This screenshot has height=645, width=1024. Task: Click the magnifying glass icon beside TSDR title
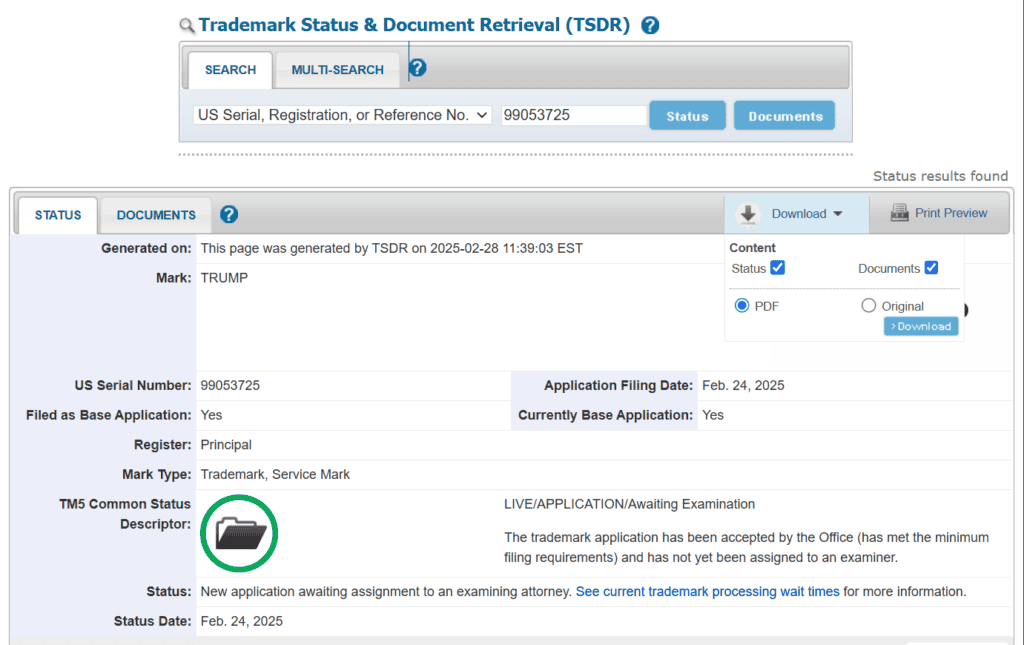(187, 25)
